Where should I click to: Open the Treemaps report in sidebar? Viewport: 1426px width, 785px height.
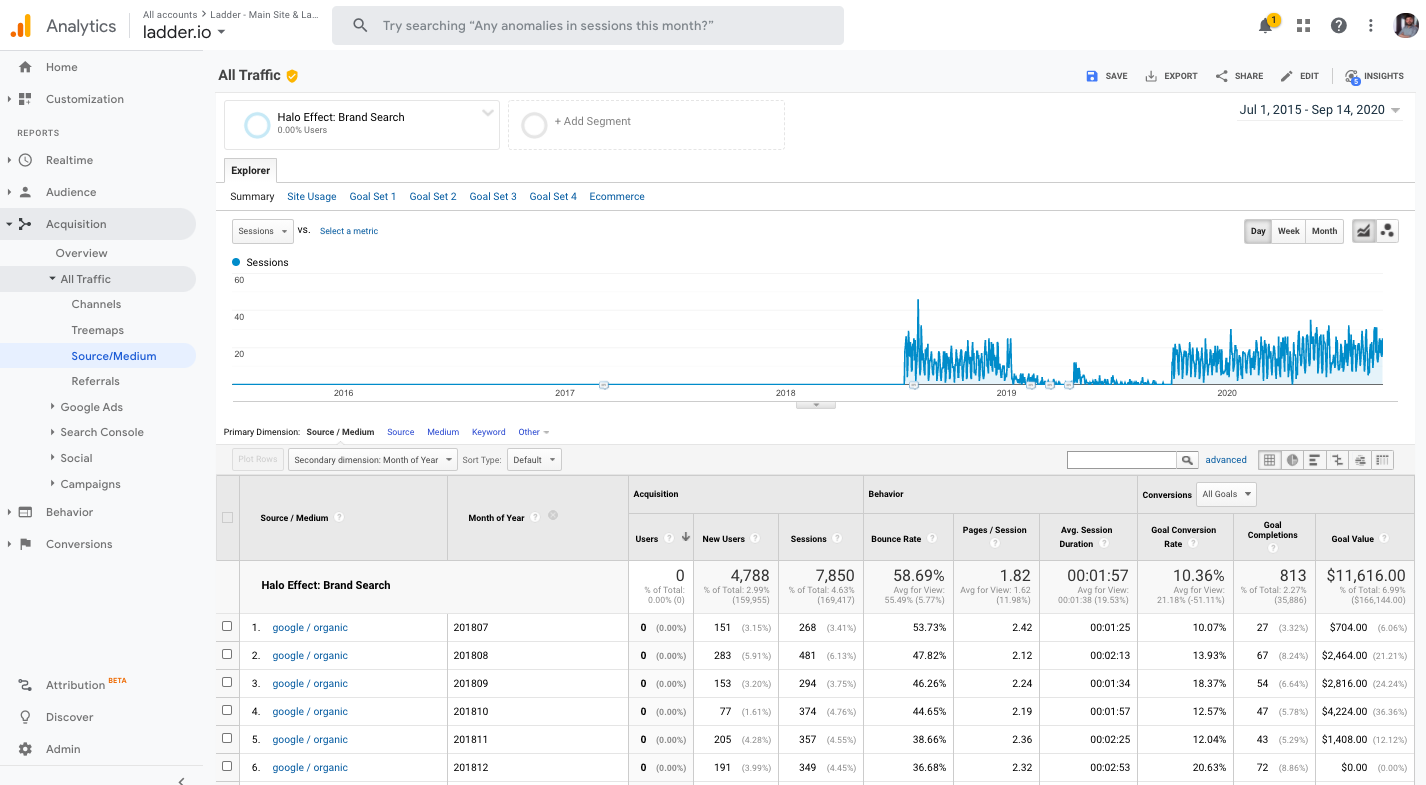[x=98, y=330]
